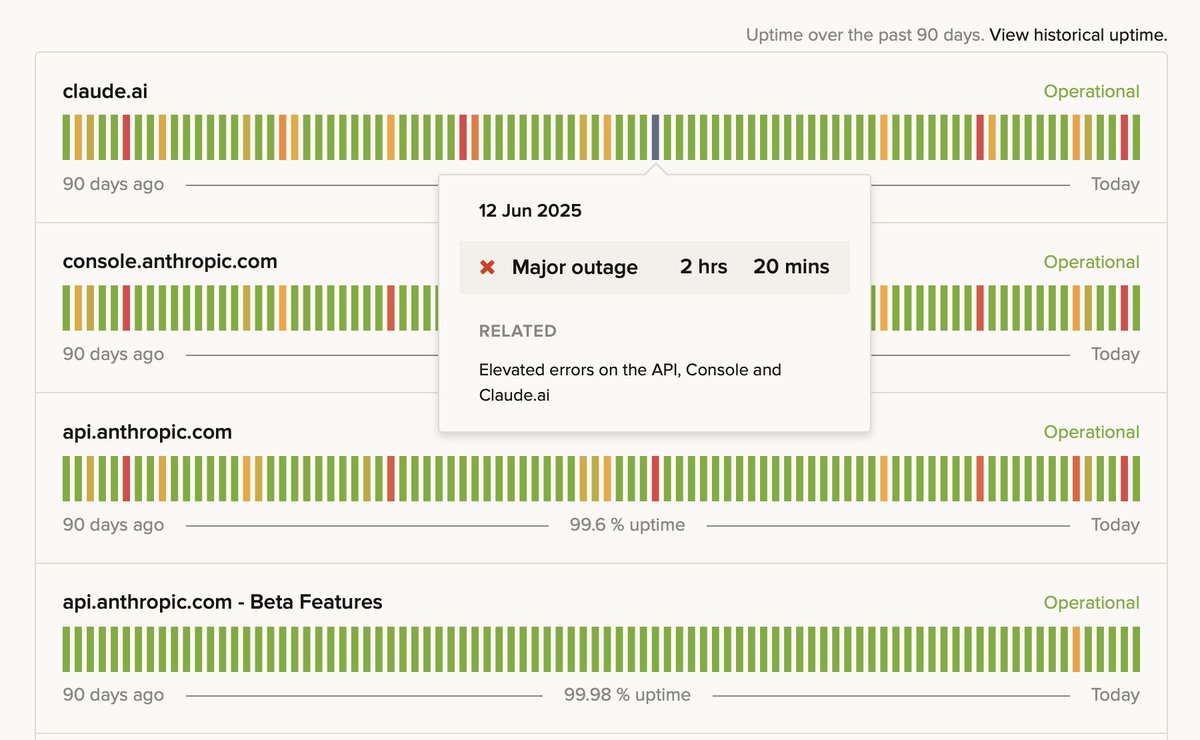Click 'Today' label under Beta Features timeline
The height and width of the screenshot is (740, 1200).
pos(1115,695)
